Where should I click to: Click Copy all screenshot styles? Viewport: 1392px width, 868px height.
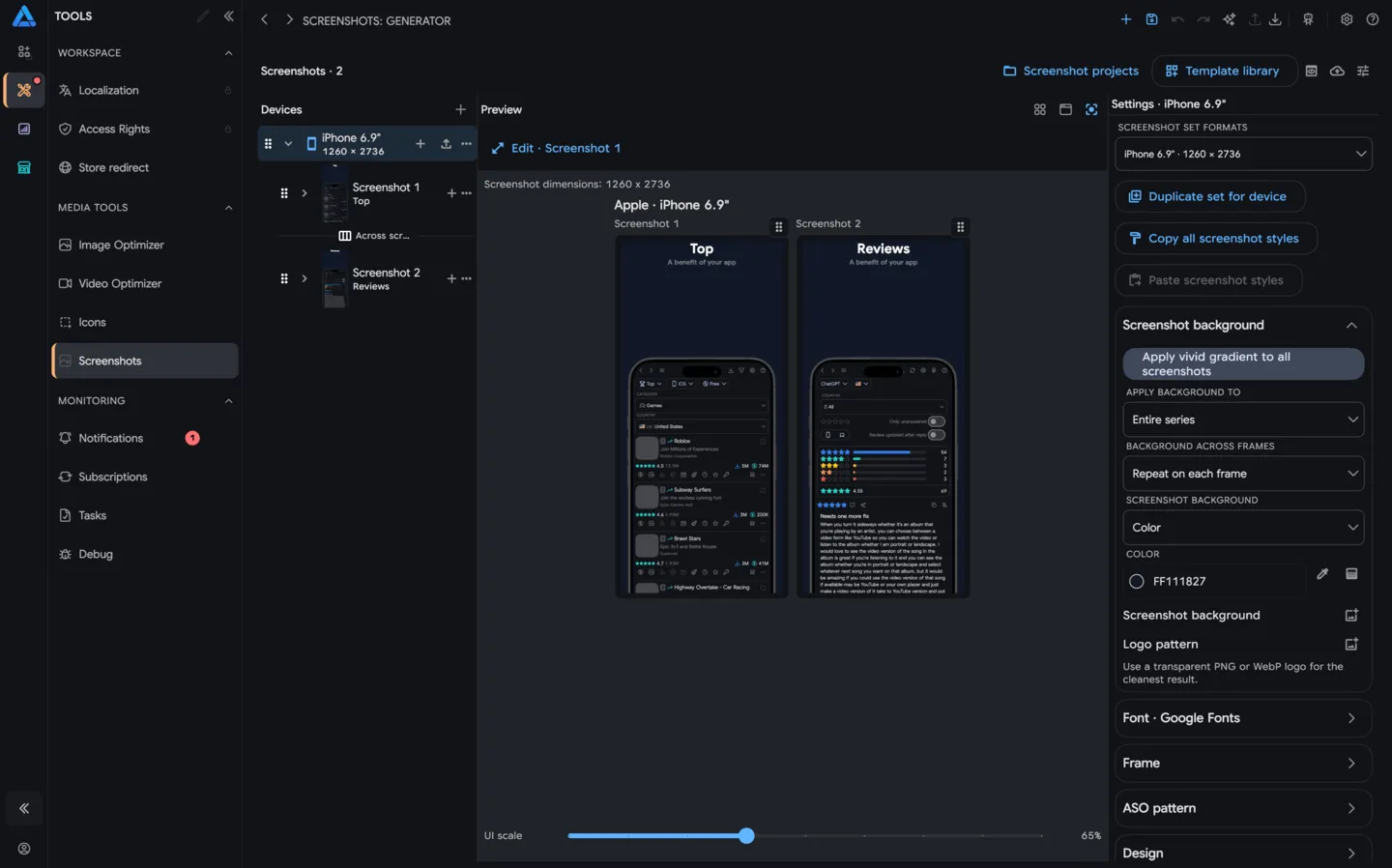tap(1216, 239)
